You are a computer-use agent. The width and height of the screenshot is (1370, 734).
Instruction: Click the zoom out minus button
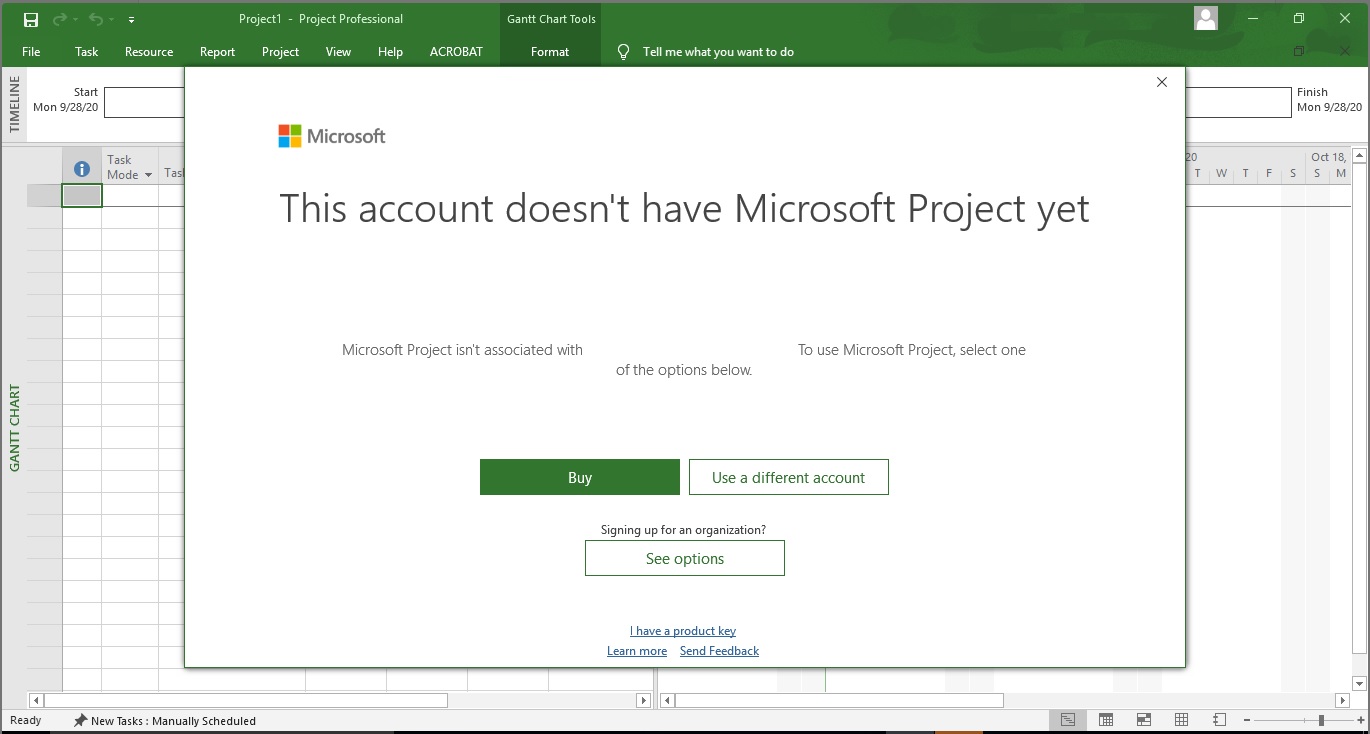1246,720
